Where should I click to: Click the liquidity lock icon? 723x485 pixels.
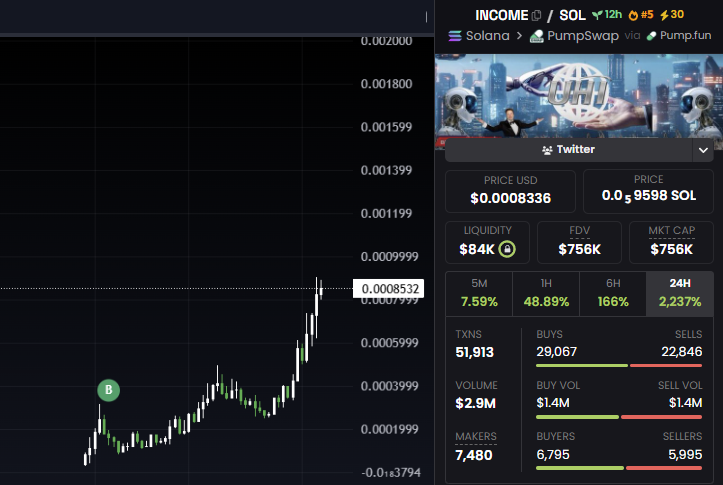(x=507, y=249)
